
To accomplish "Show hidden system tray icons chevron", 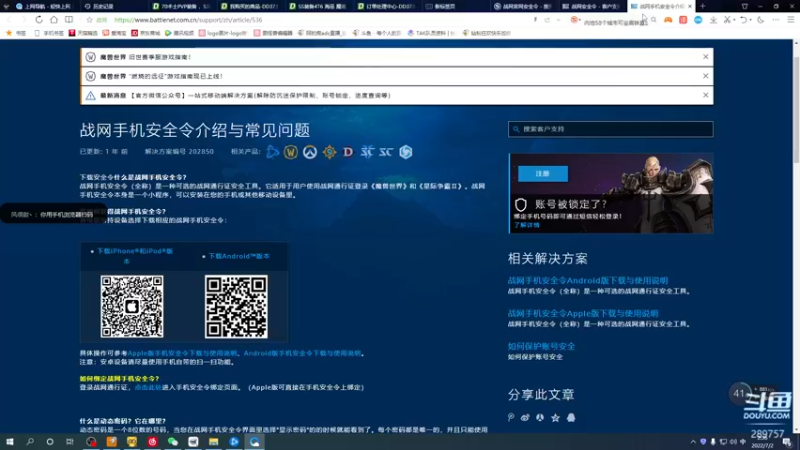I will (x=693, y=442).
